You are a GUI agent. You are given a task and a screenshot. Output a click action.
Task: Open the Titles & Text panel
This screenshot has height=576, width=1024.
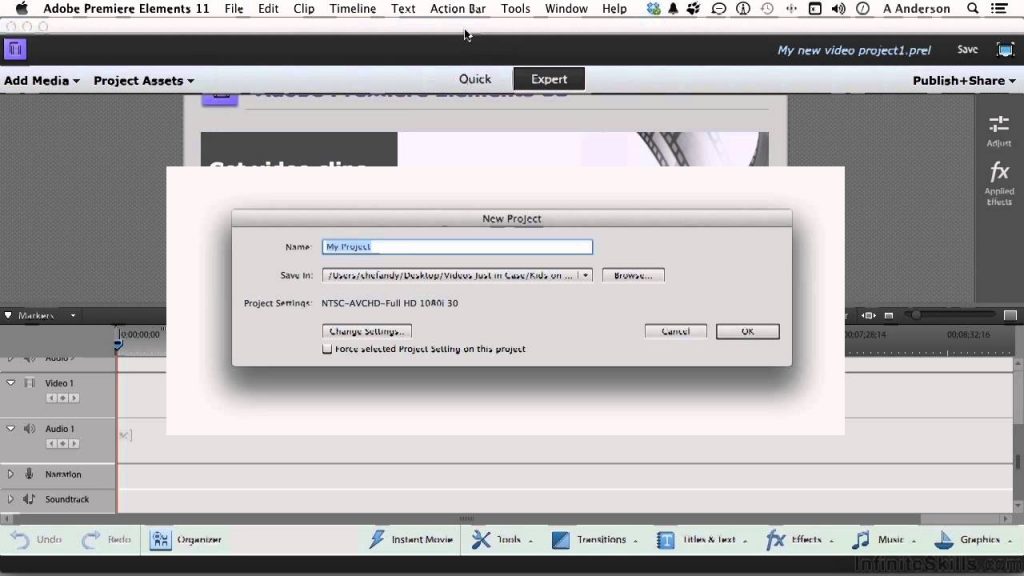tap(666, 540)
